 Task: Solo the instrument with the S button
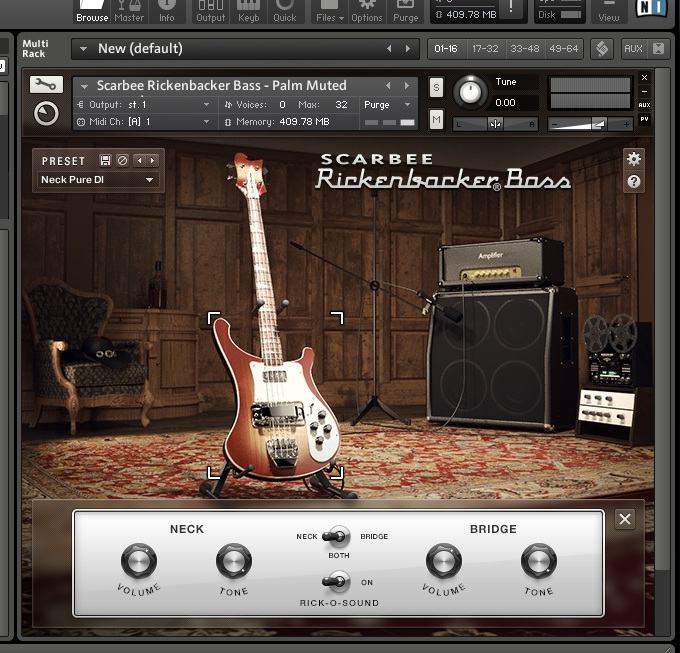436,88
